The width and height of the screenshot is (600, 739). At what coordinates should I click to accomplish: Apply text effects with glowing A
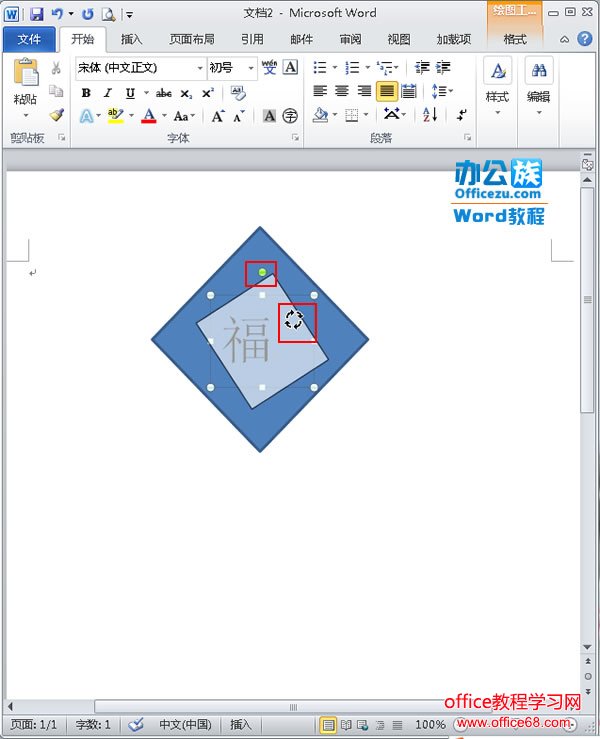[x=86, y=116]
